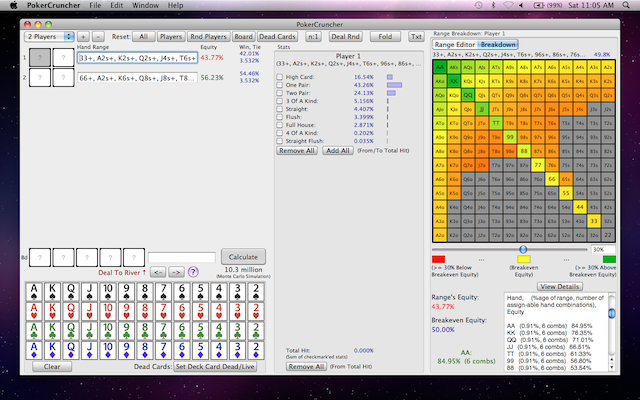Select the 7 of diamonds card
The width and height of the screenshot is (640, 400).
tap(163, 350)
